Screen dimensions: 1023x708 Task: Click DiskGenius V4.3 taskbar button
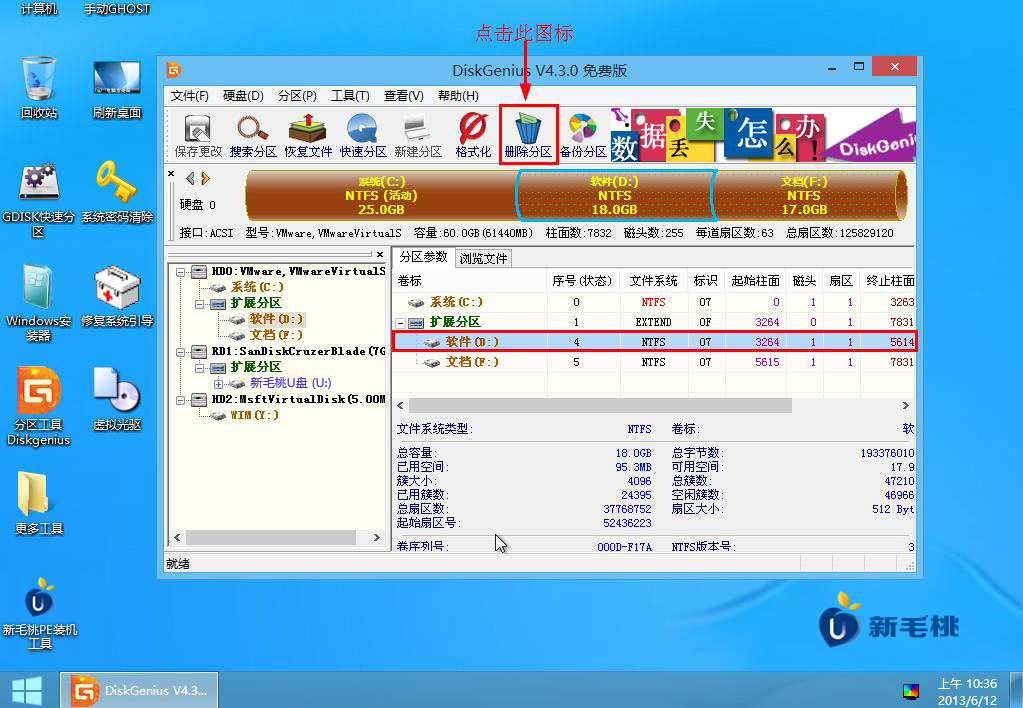139,690
